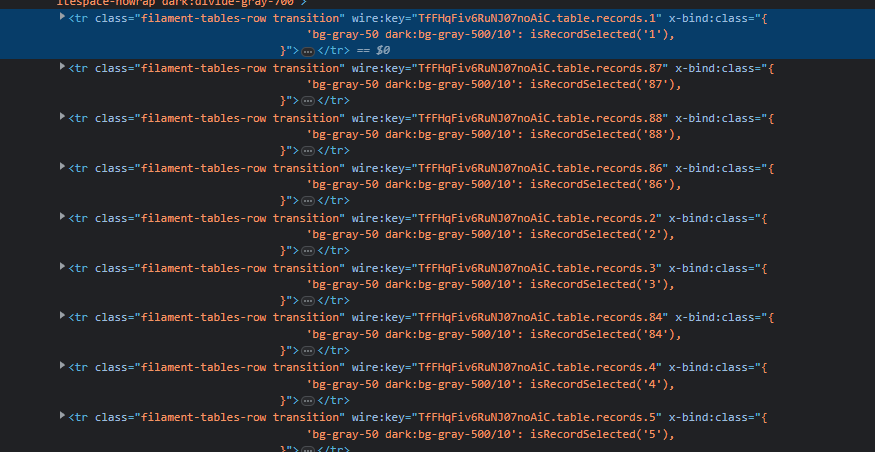Click the isRecordSelected('2') line

491,234
